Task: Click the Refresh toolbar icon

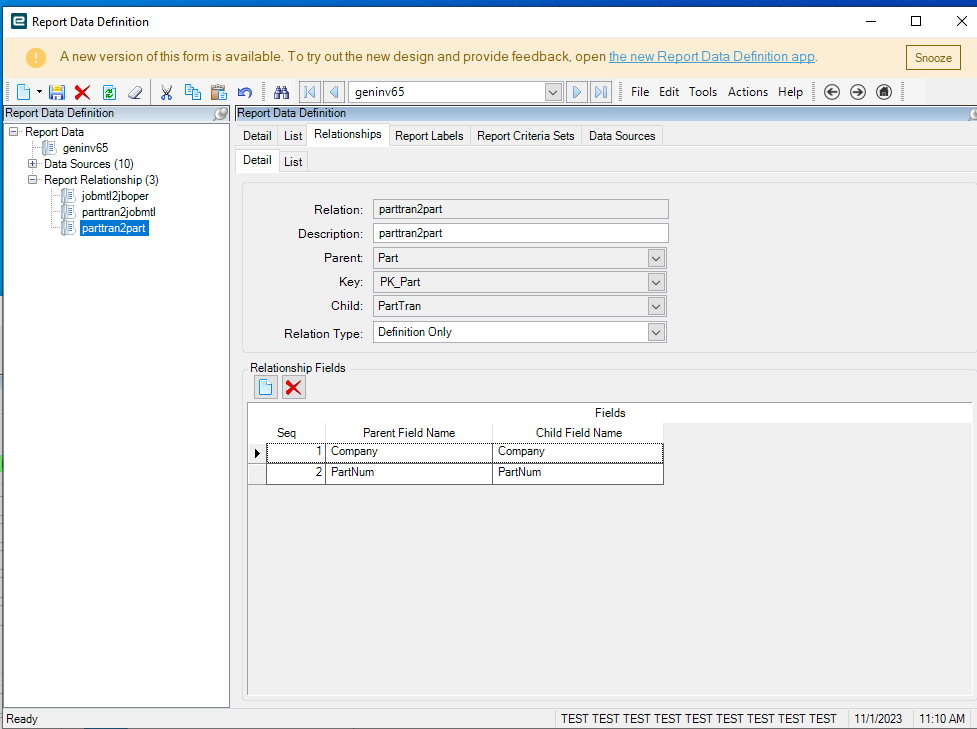Action: (109, 92)
